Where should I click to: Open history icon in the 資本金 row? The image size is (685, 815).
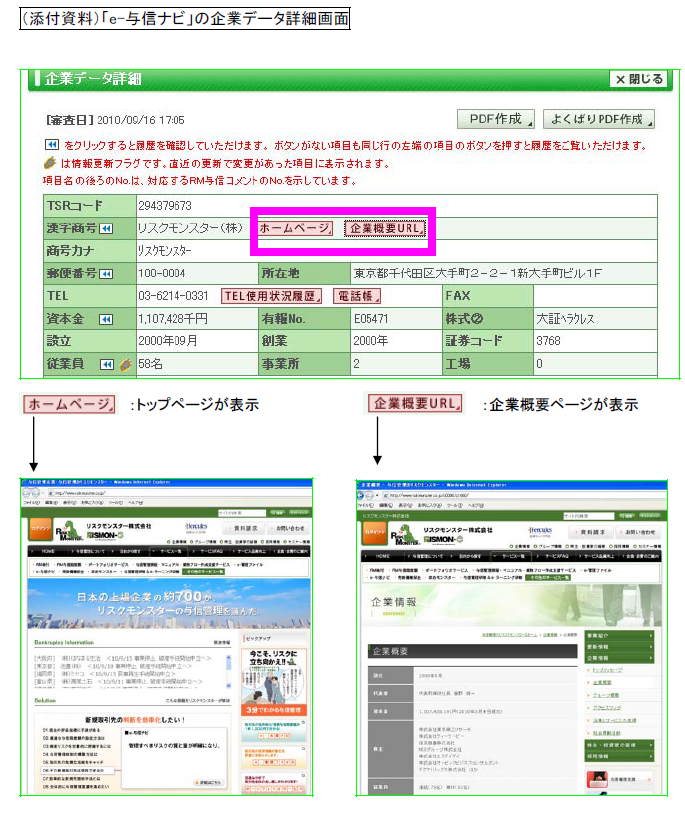(105, 319)
